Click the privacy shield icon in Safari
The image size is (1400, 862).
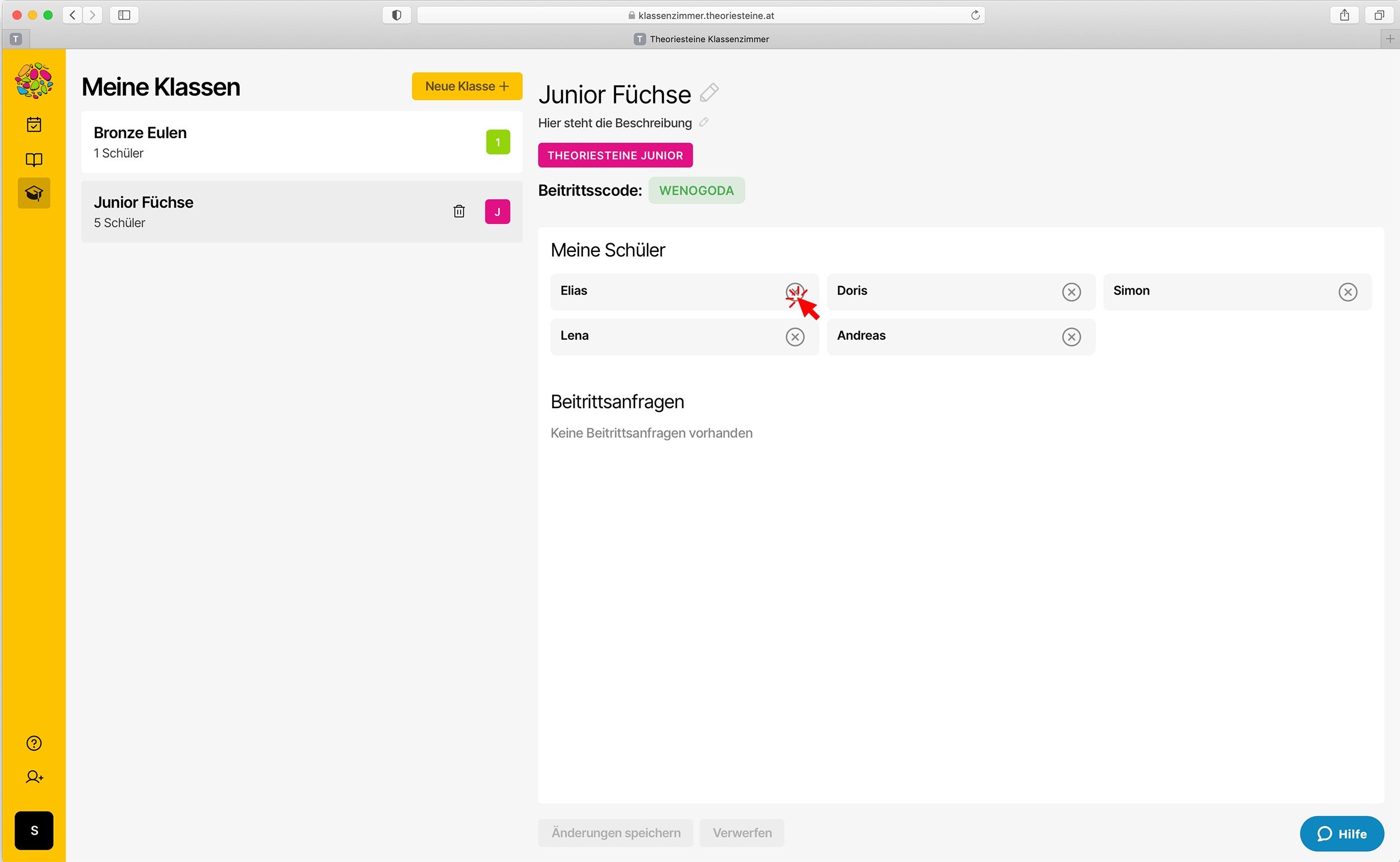point(397,15)
